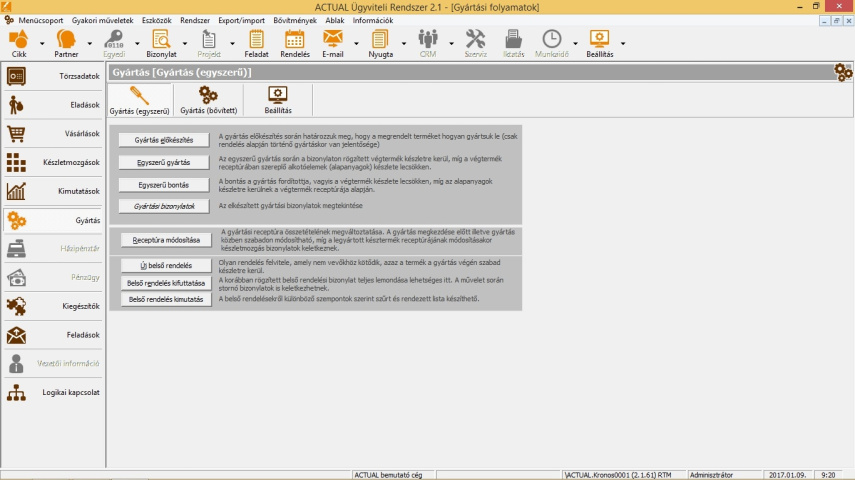Open the Export/import menu
The width and height of the screenshot is (855, 480).
pyautogui.click(x=242, y=20)
